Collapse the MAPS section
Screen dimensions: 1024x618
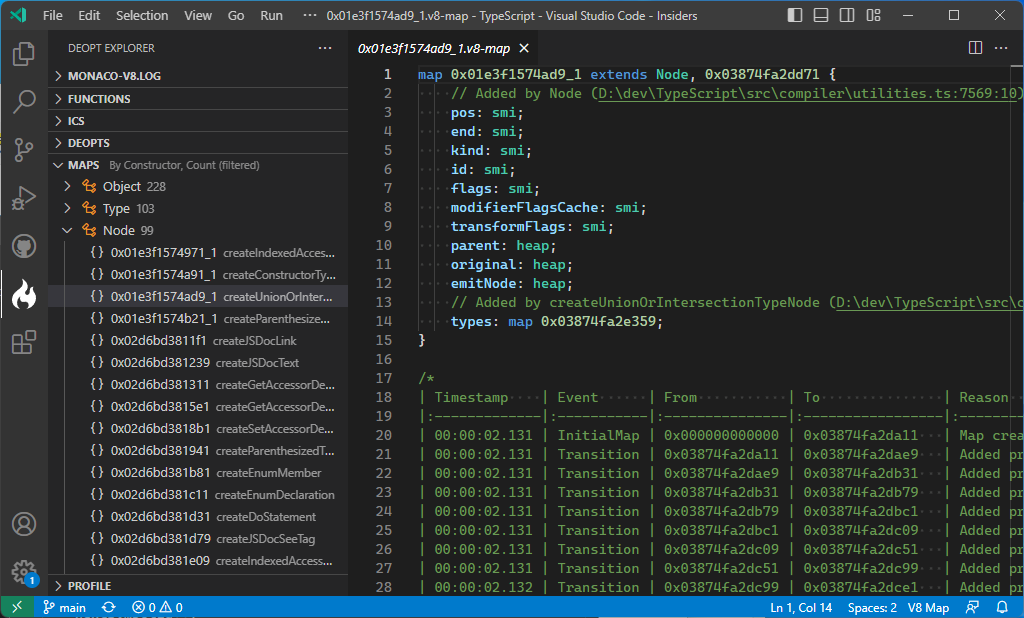[x=198, y=165]
